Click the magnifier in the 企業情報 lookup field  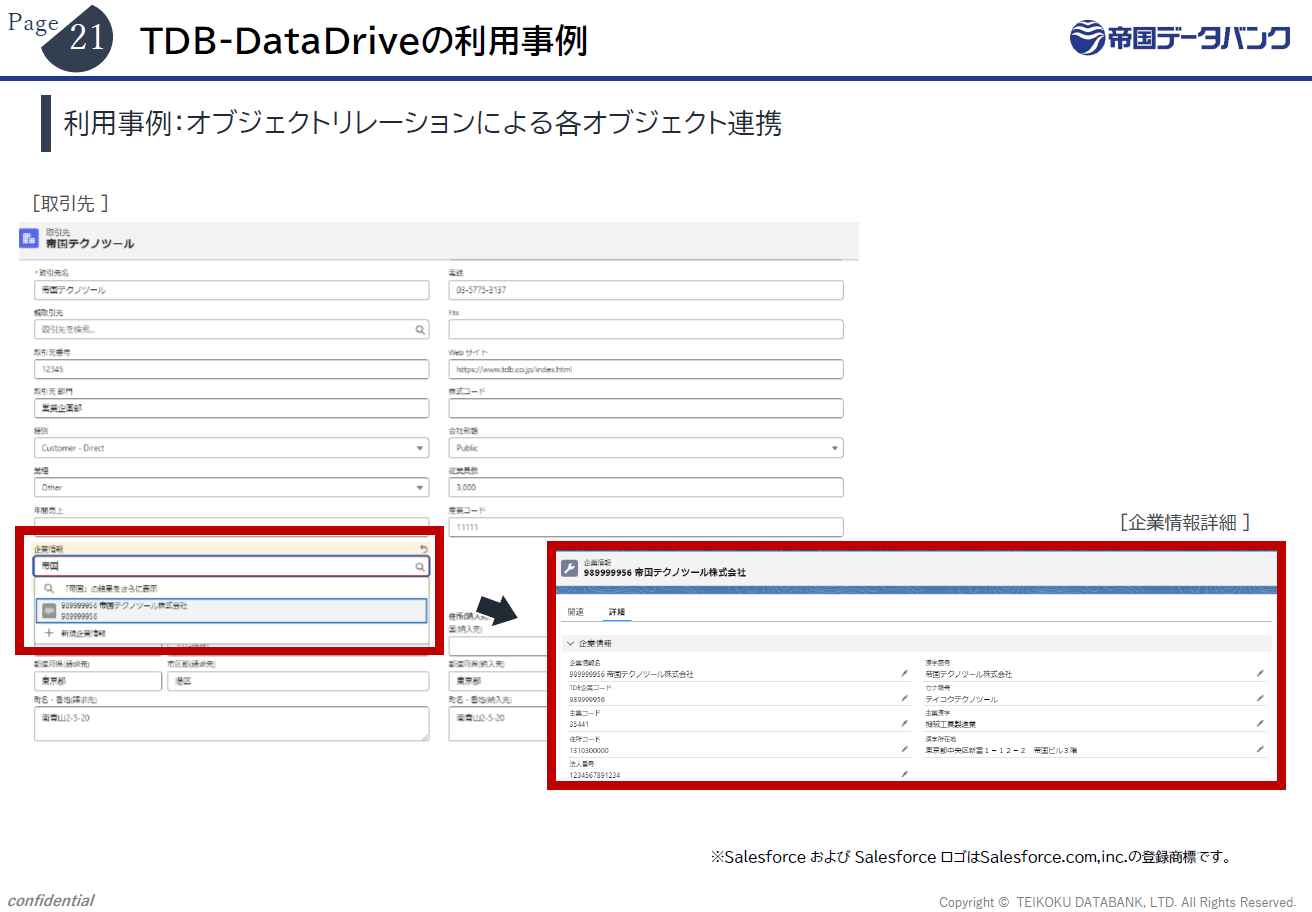tap(420, 567)
